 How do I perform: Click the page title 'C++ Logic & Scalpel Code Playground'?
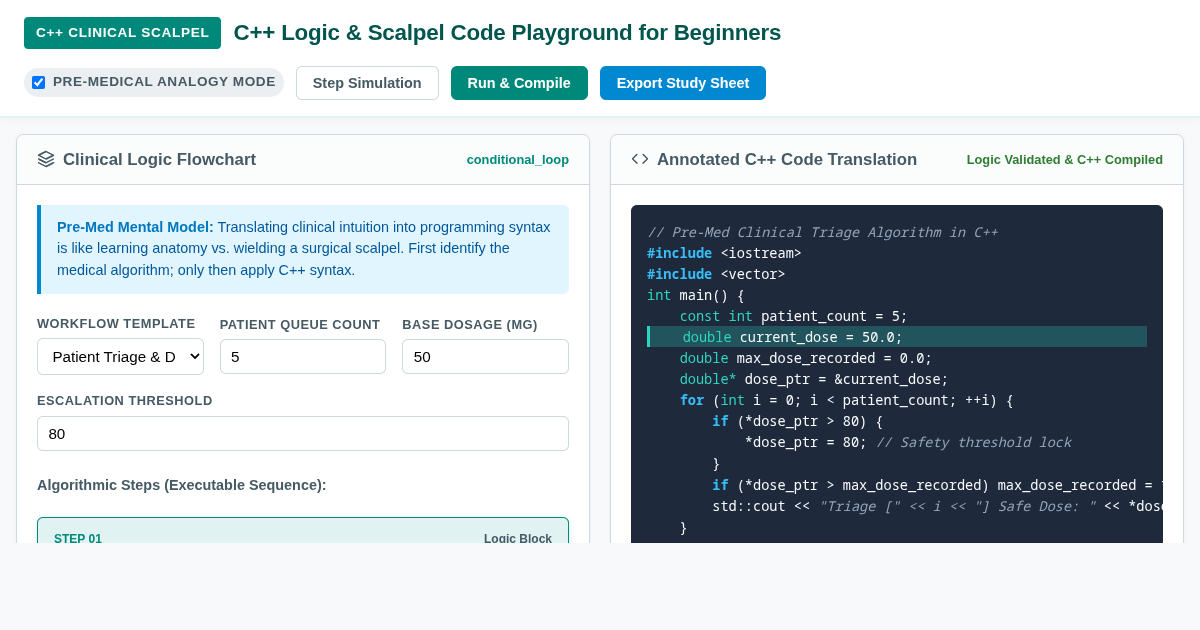pos(507,33)
